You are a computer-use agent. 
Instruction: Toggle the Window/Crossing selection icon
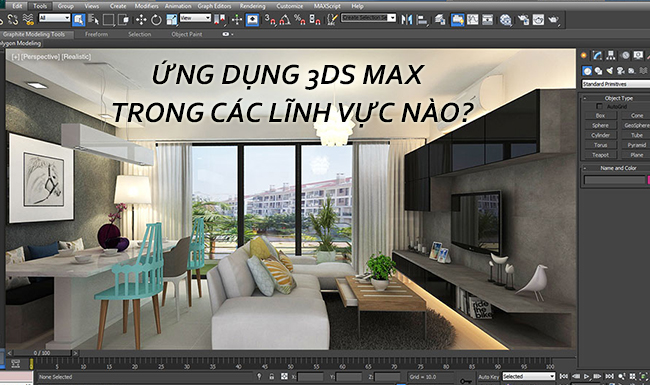click(124, 19)
